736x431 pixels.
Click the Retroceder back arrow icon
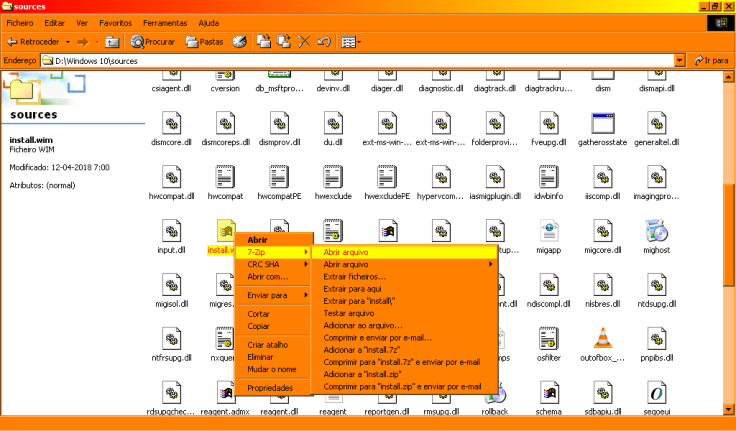tap(13, 42)
